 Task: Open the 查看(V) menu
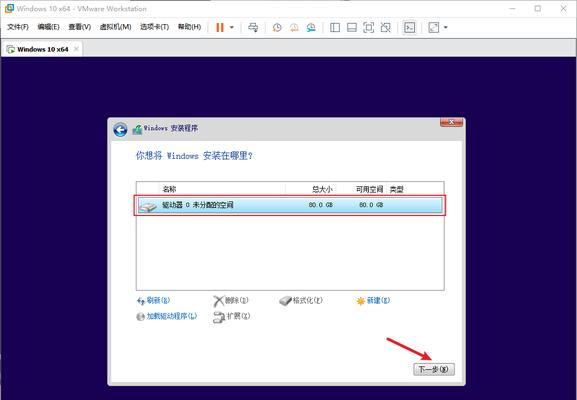pos(79,27)
